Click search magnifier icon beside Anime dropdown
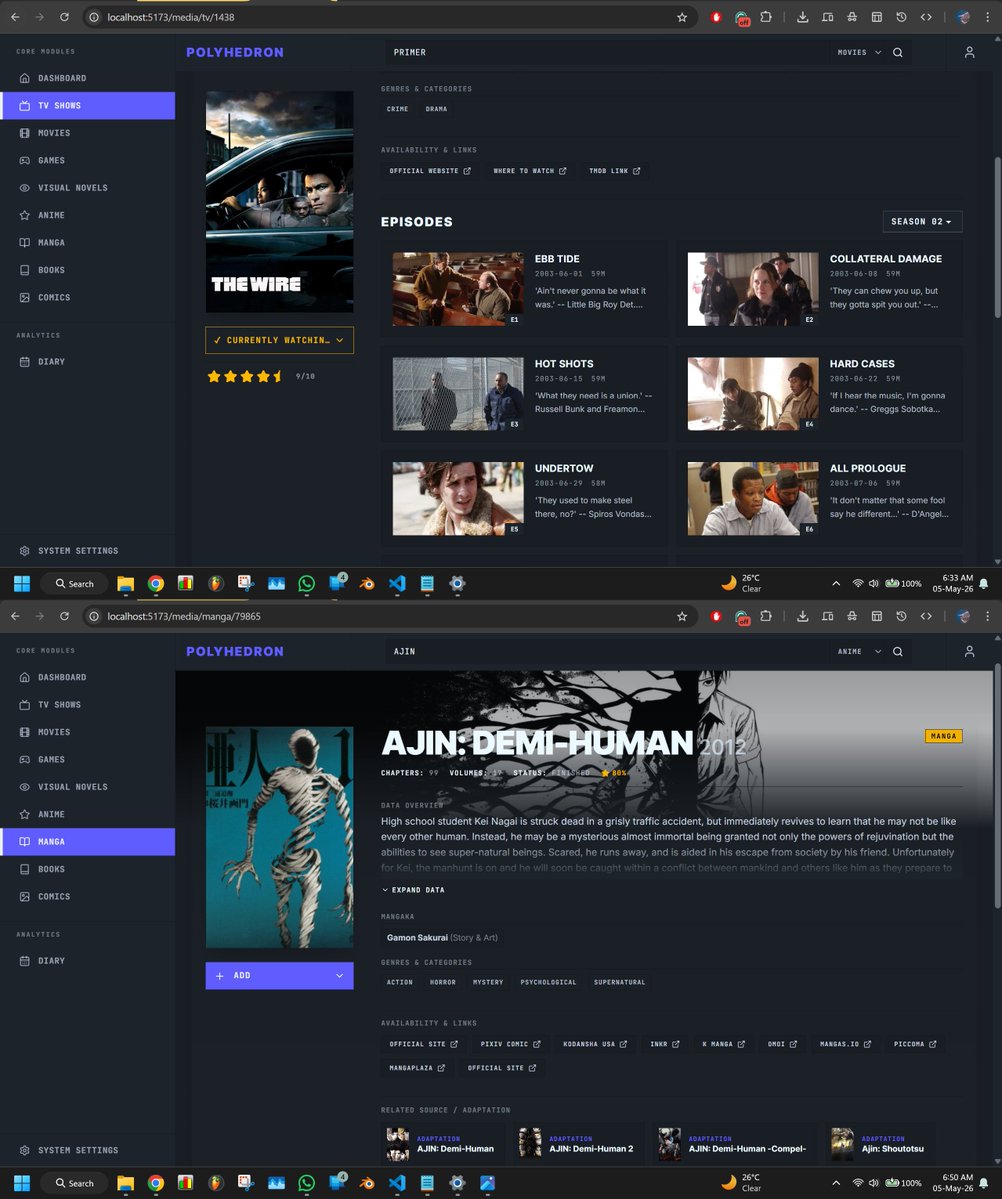This screenshot has width=1002, height=1199. pyautogui.click(x=898, y=651)
